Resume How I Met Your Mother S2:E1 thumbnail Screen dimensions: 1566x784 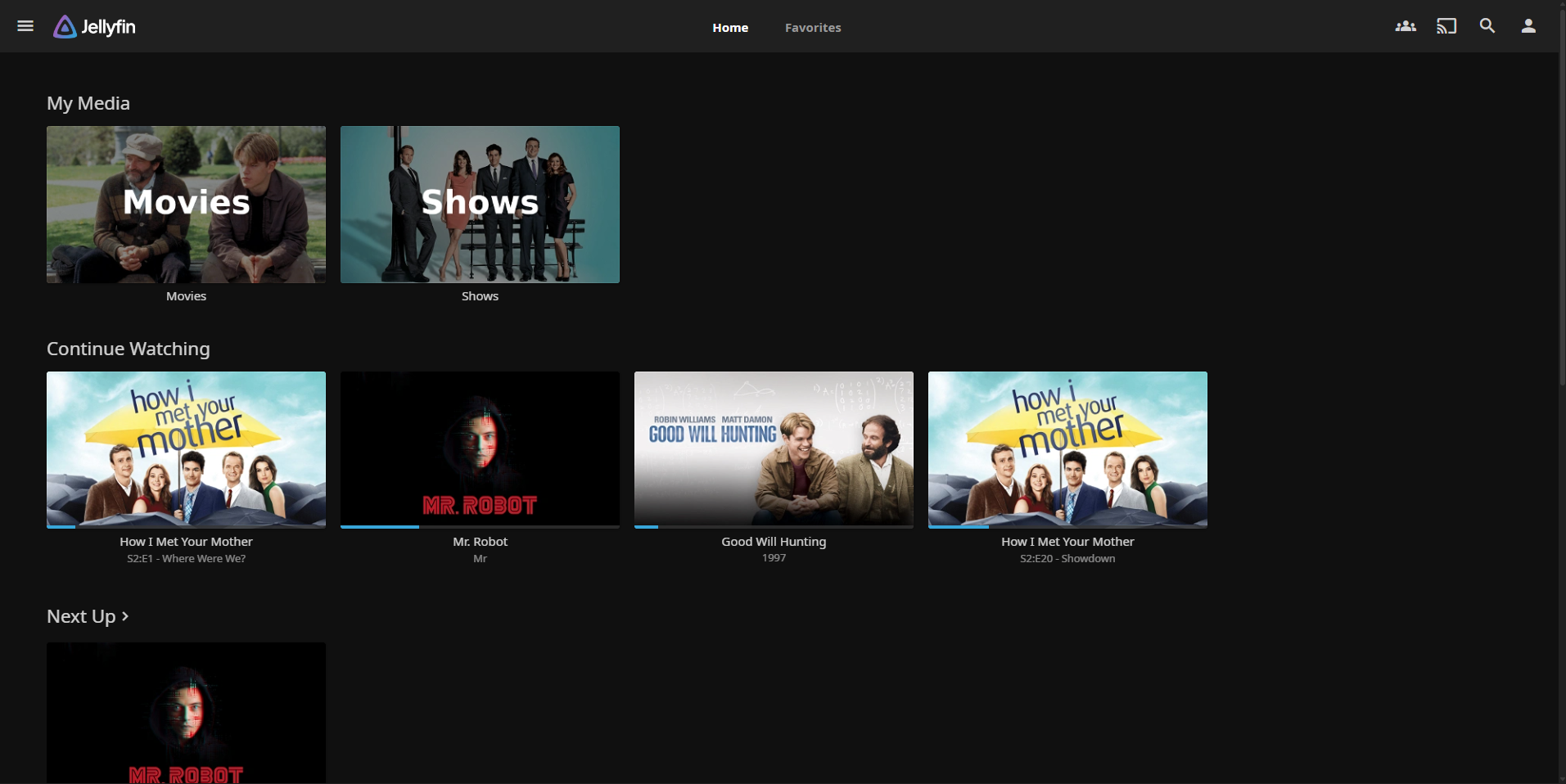click(x=186, y=448)
